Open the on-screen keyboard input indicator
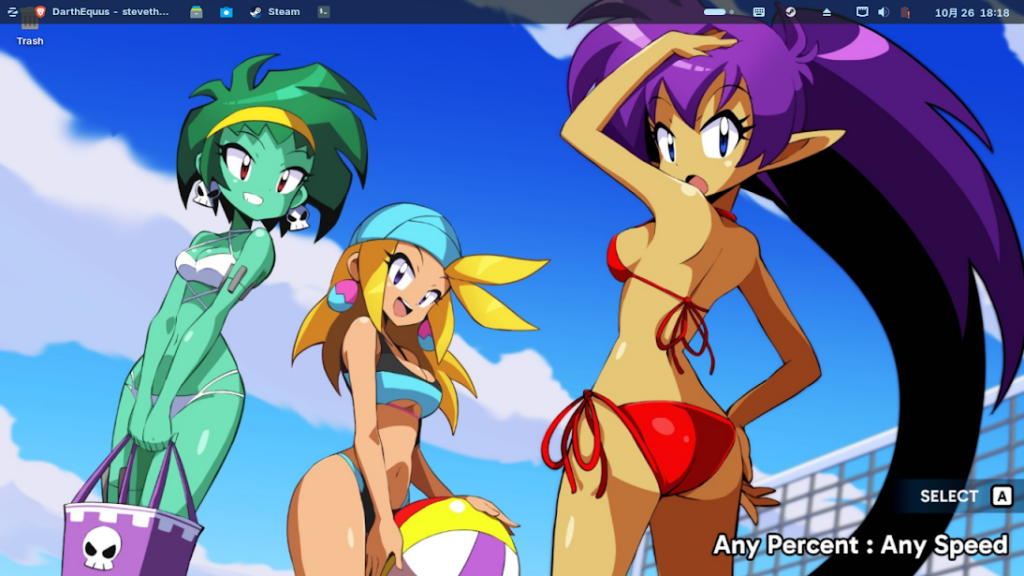Screen dimensions: 1024x576 coord(759,12)
